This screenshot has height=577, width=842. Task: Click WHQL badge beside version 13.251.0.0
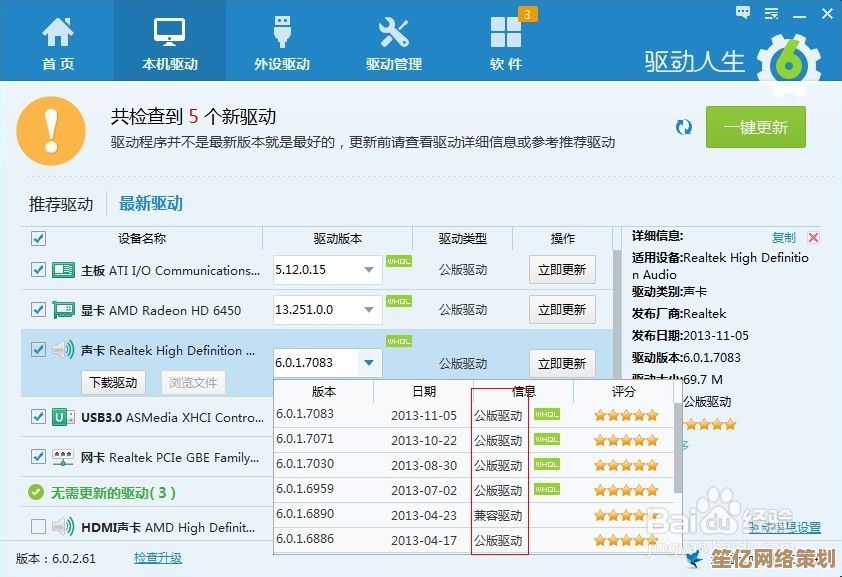coord(399,301)
